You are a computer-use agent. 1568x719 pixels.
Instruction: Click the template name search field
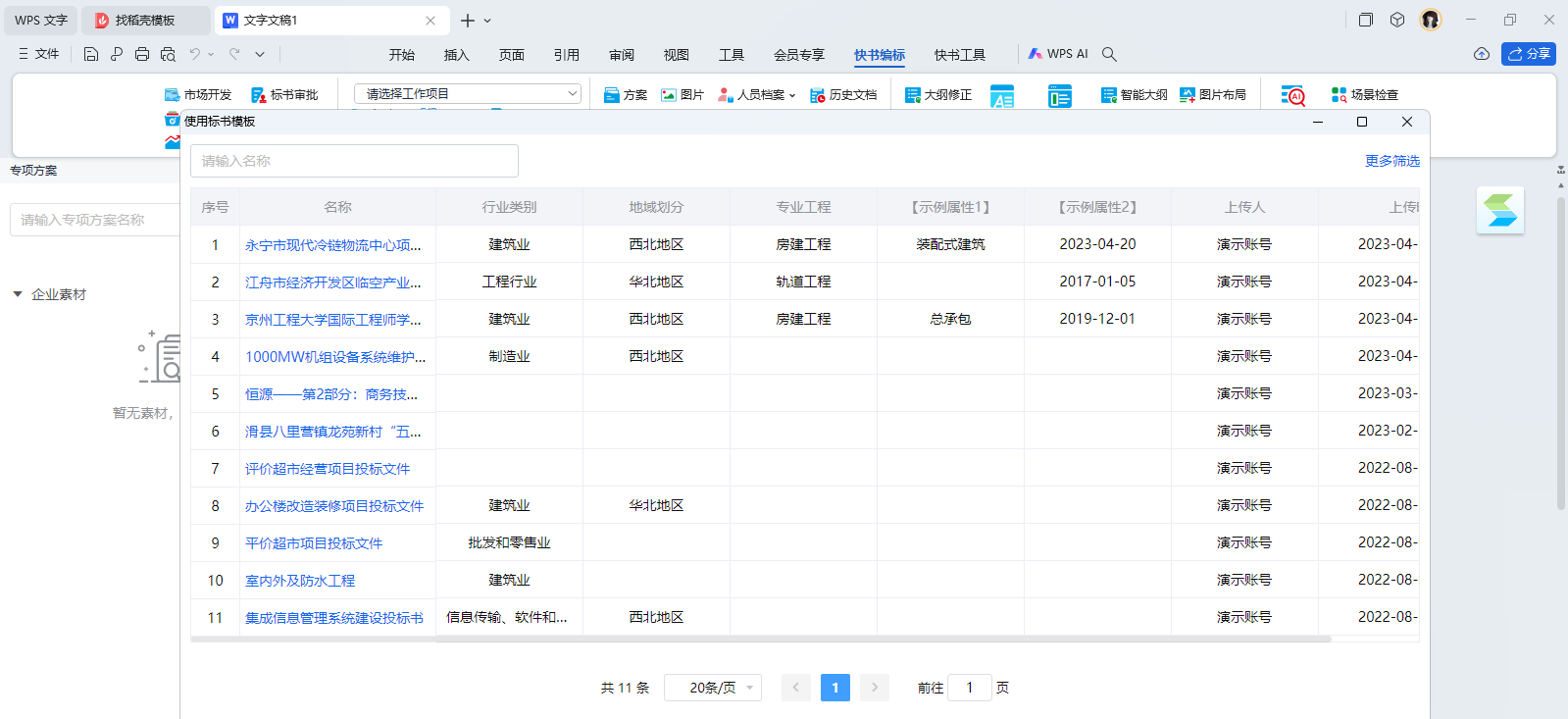[x=354, y=161]
